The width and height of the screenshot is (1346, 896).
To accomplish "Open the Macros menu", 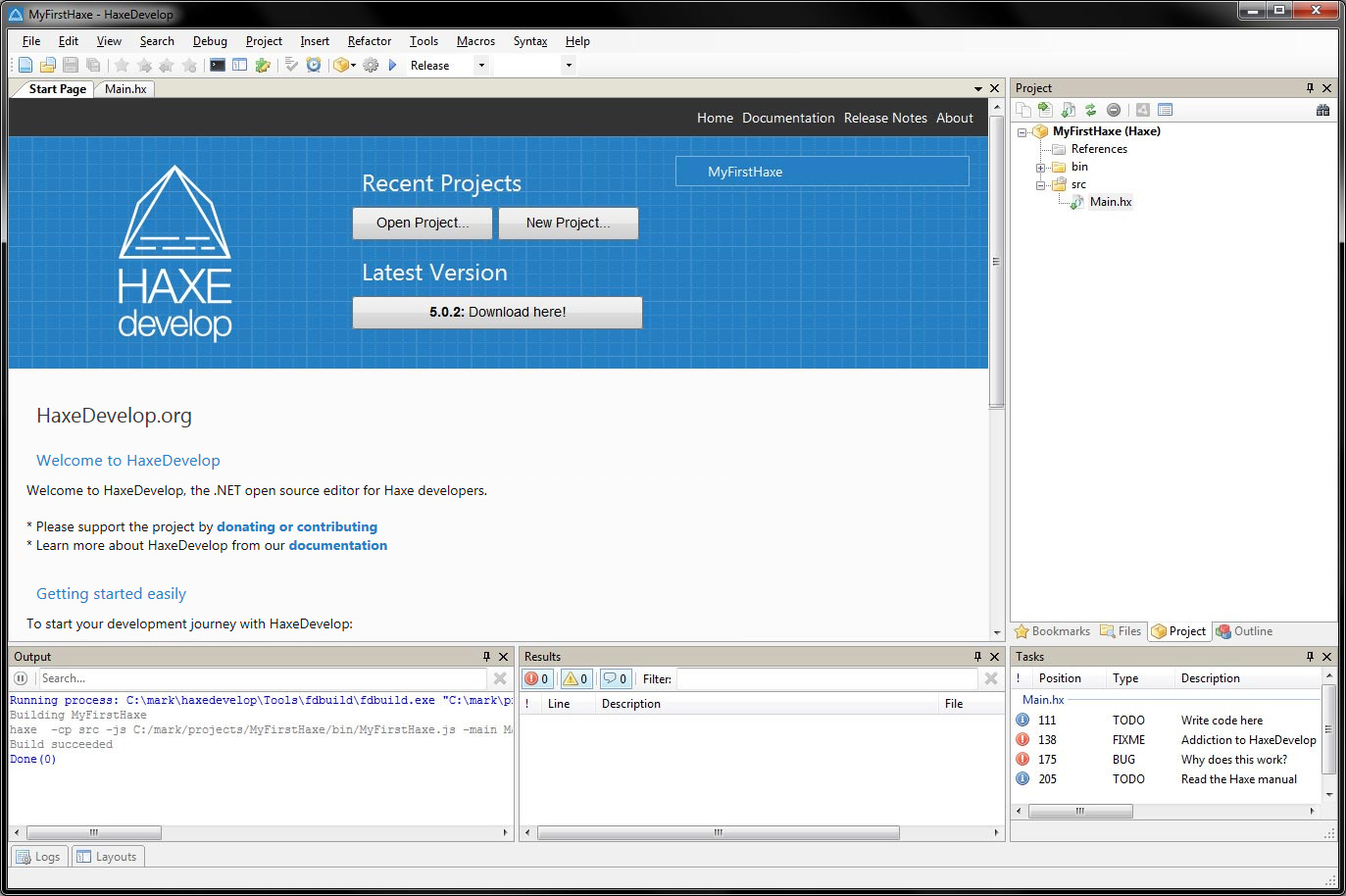I will pos(475,41).
